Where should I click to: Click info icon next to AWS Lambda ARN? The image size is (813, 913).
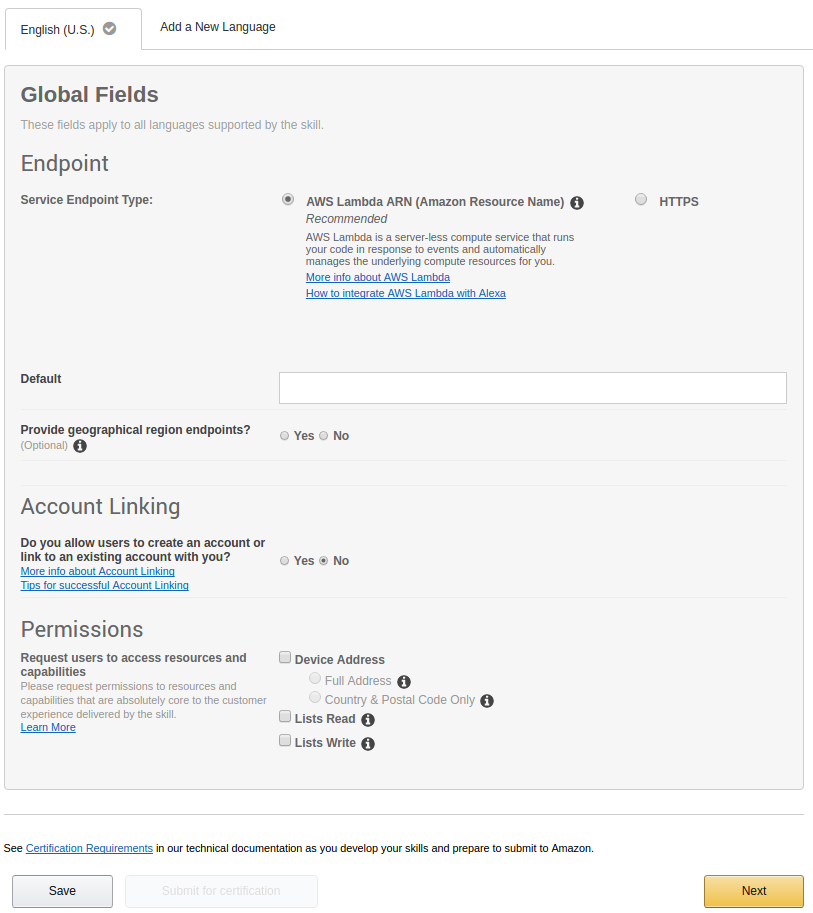click(577, 203)
